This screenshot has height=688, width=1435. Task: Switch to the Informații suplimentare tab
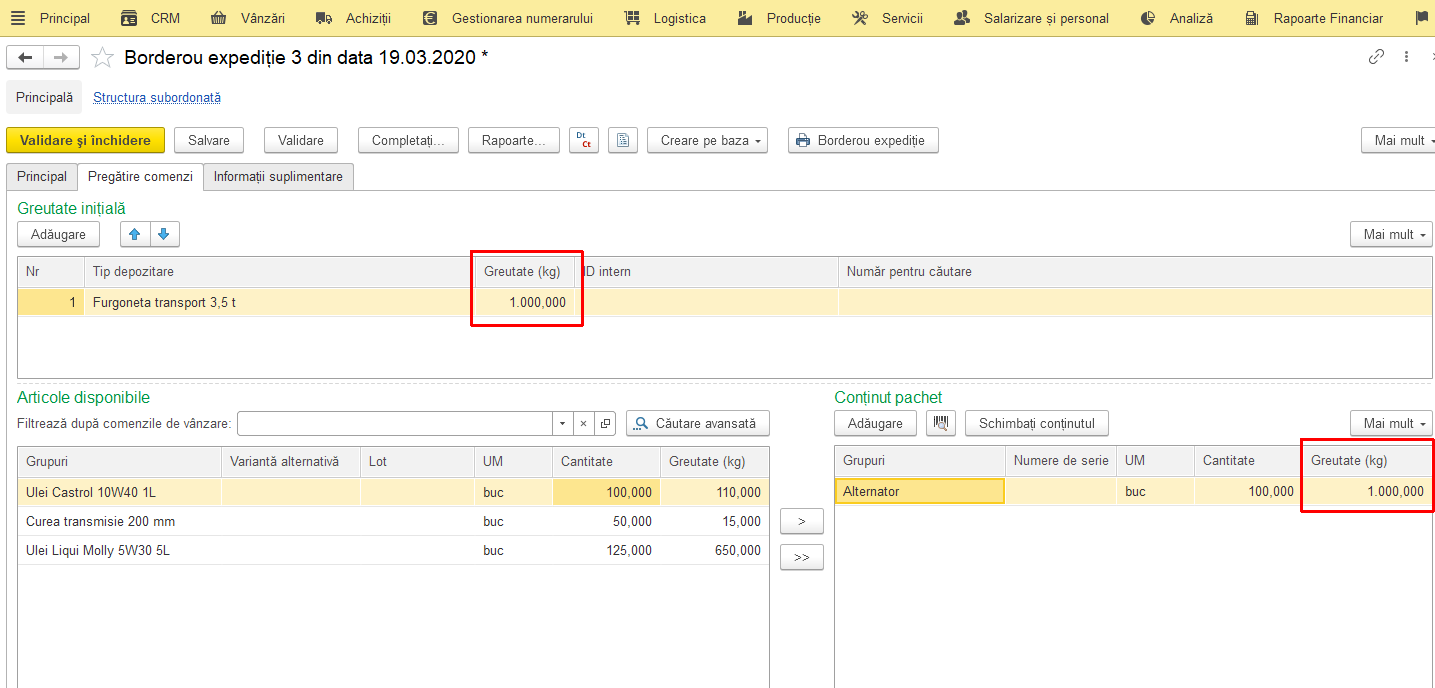point(278,177)
